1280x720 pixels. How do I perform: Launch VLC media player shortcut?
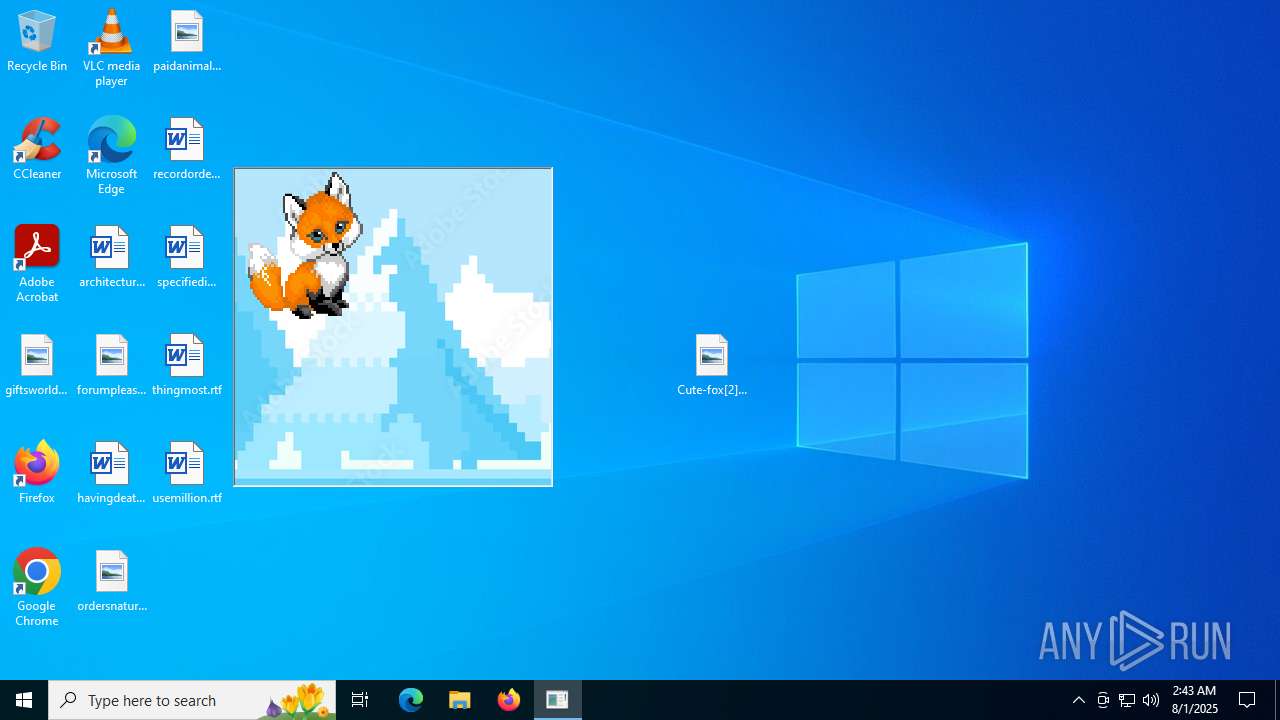tap(111, 48)
